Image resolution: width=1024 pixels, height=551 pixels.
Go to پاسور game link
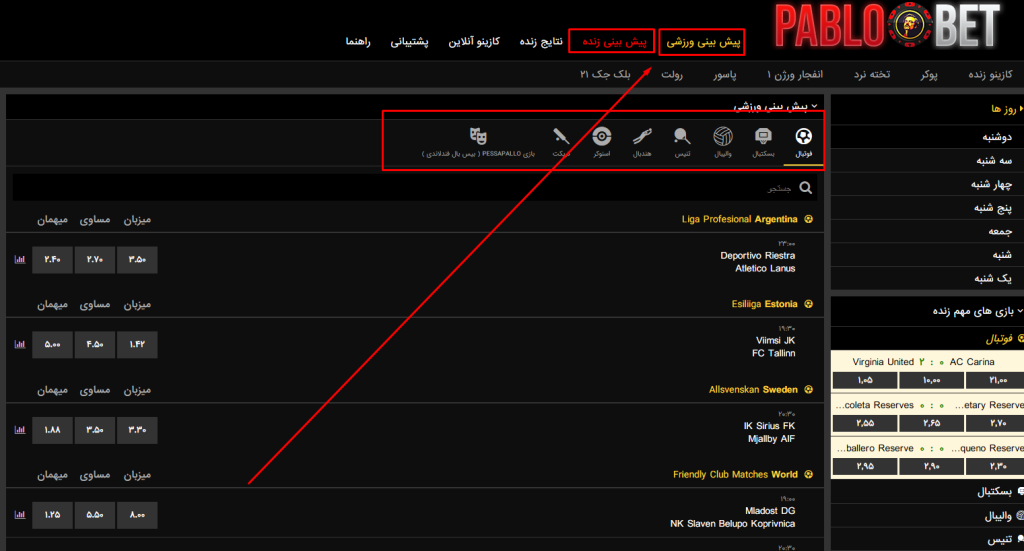click(725, 75)
